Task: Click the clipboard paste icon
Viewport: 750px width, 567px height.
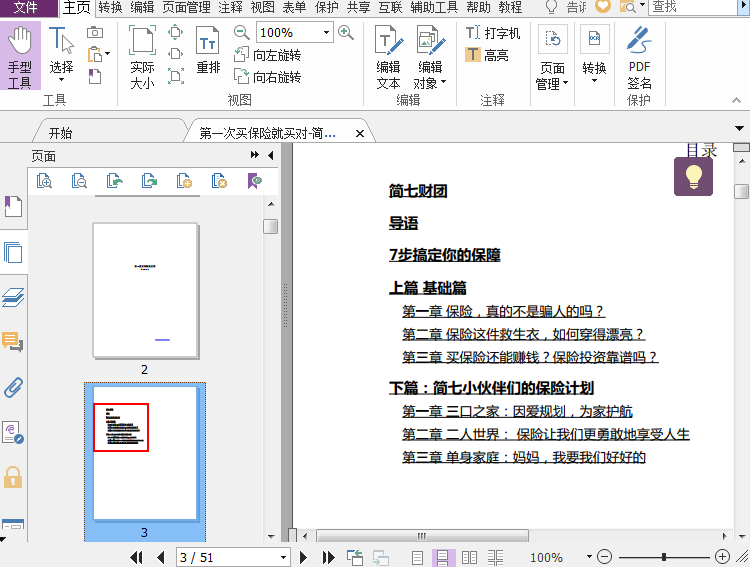Action: [95, 54]
